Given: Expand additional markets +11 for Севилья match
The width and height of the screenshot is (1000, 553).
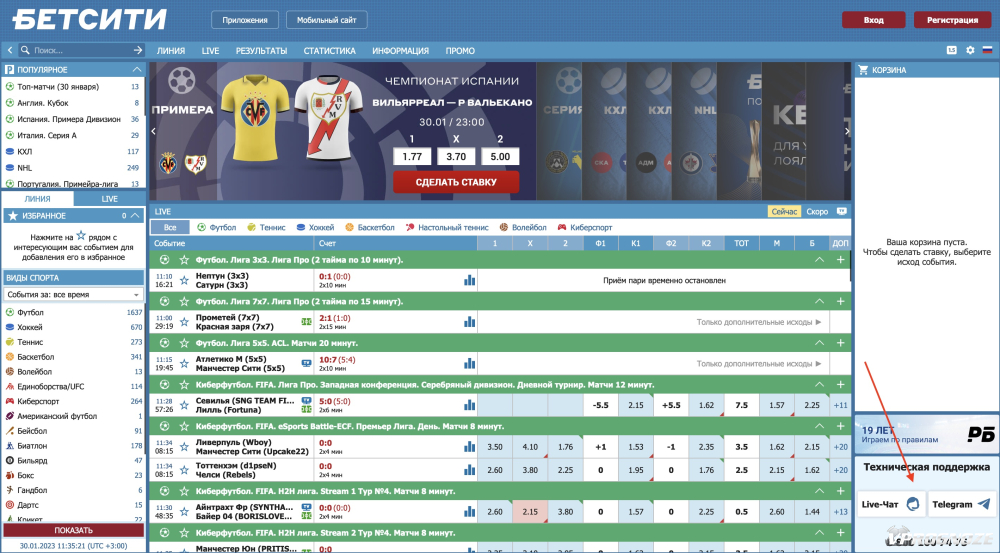Looking at the screenshot, I should pos(841,405).
